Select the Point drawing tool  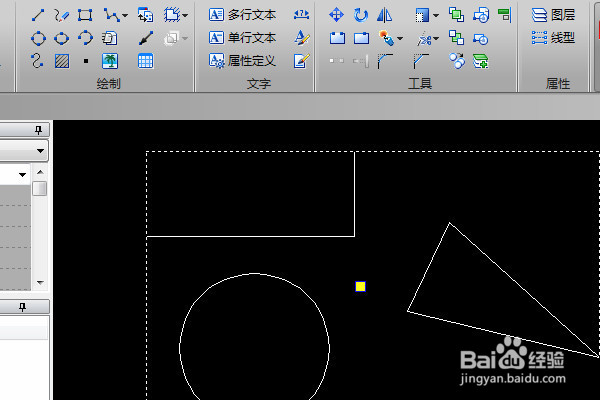[x=86, y=61]
